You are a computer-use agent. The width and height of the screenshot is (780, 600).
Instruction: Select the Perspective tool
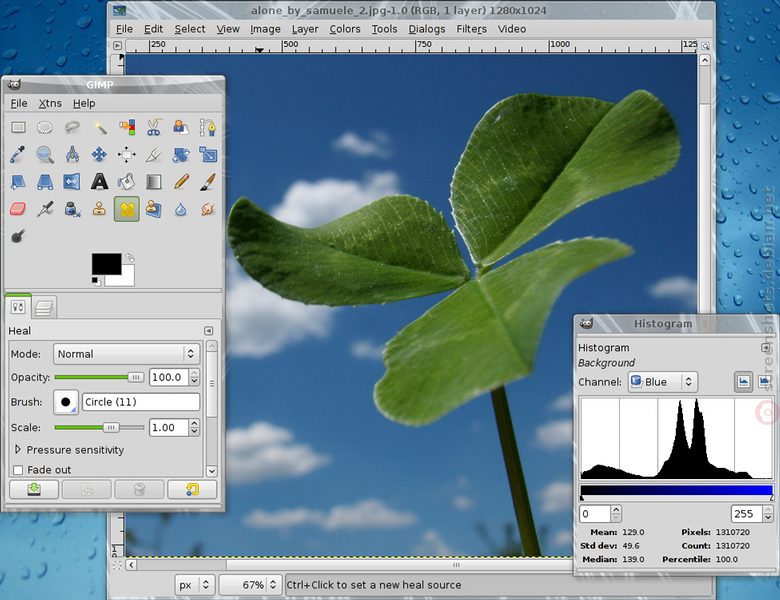coord(45,182)
